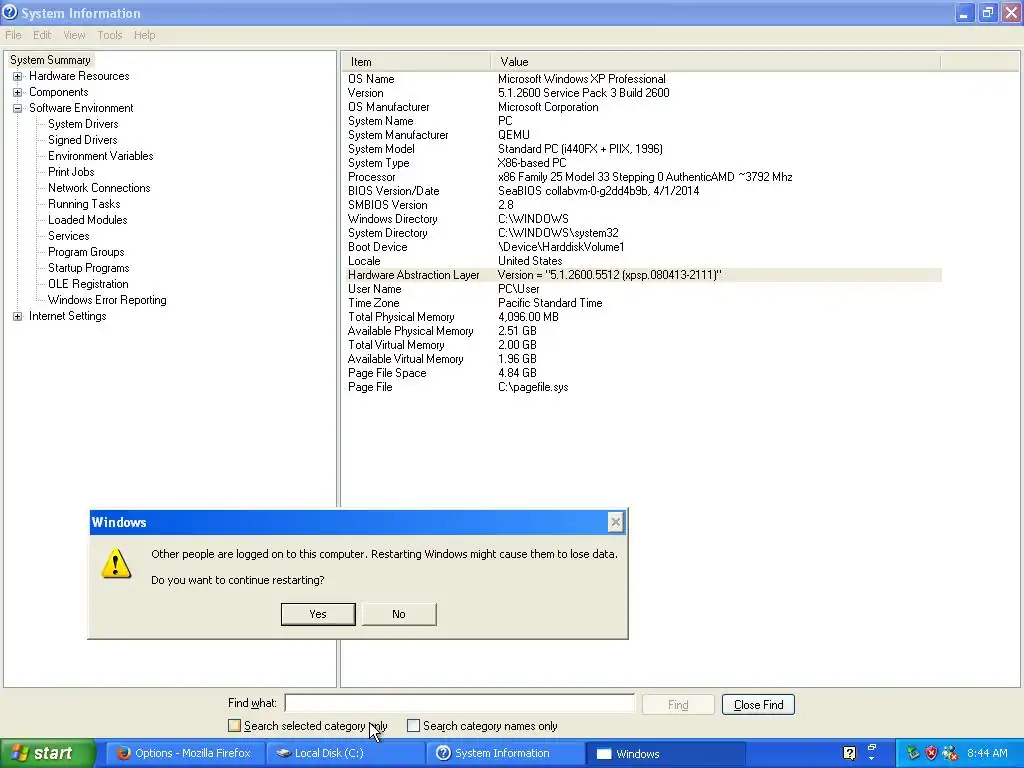Expand the Components tree node
The image size is (1024, 768).
(x=18, y=92)
